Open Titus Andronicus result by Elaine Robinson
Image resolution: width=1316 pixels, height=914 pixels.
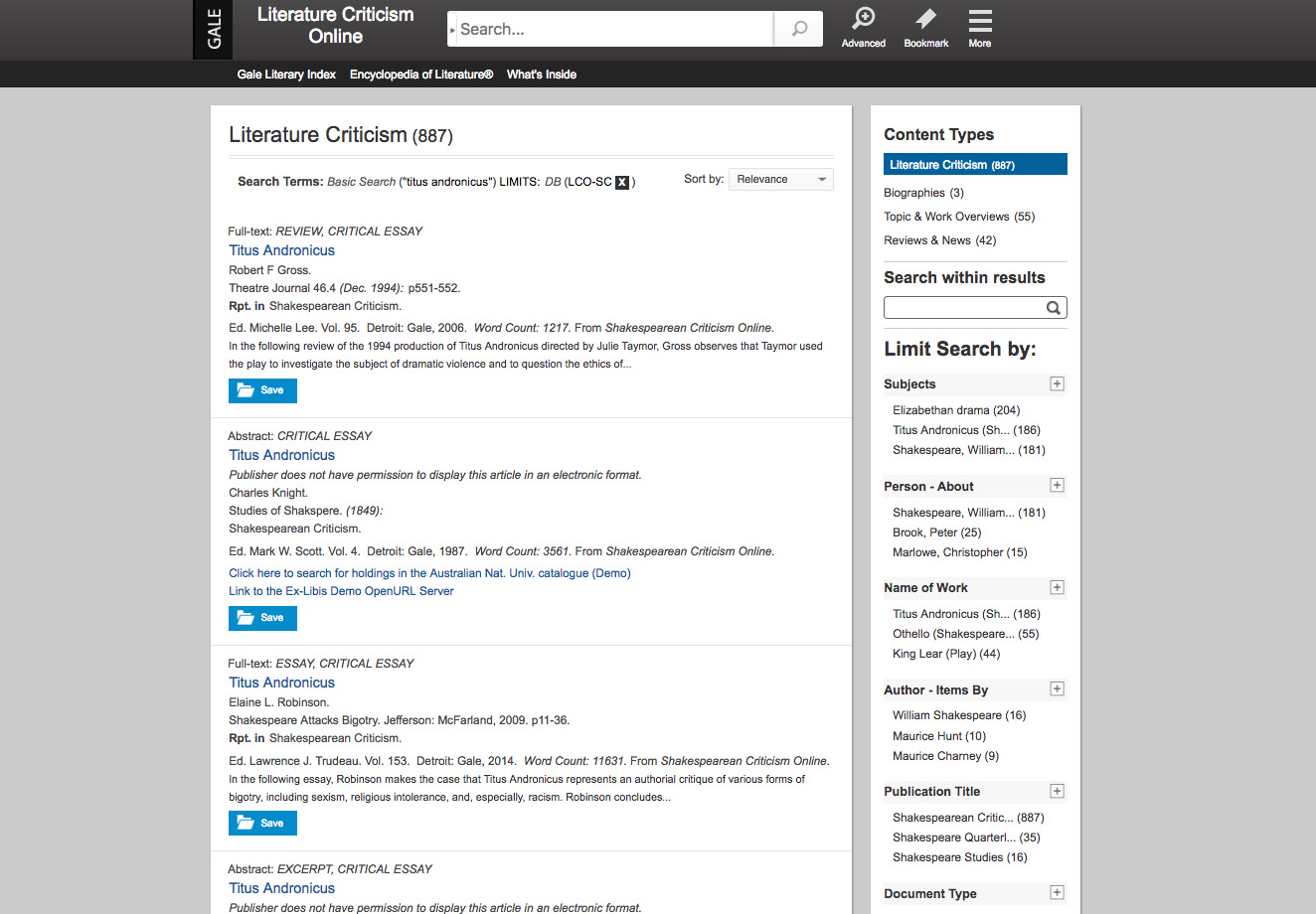[281, 683]
